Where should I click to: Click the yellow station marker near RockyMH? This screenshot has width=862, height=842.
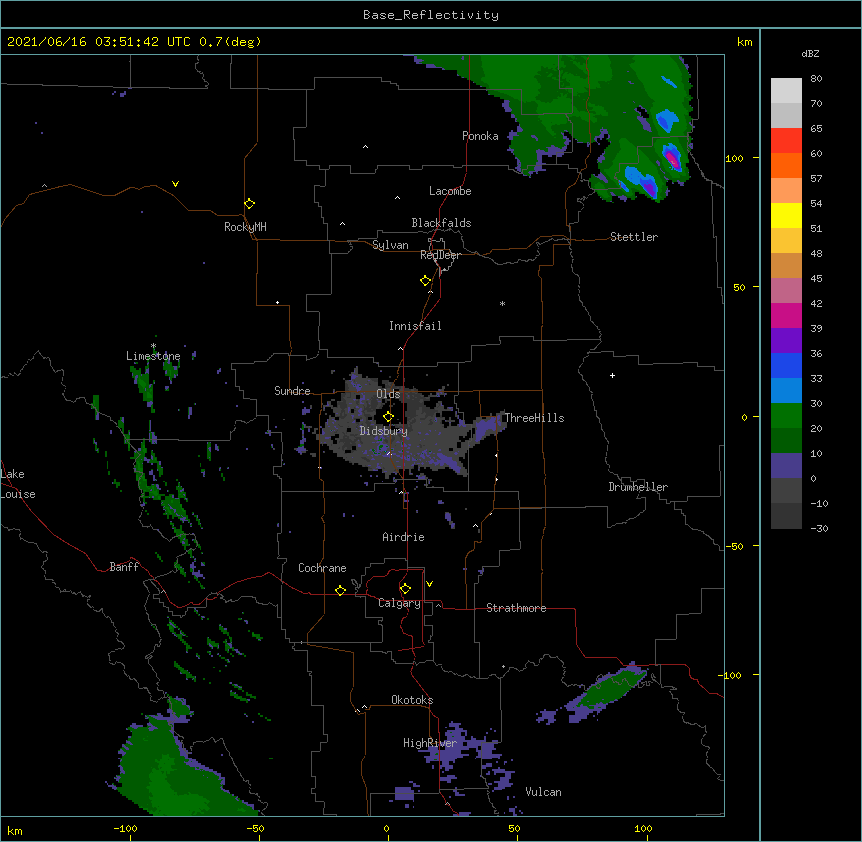(x=250, y=204)
